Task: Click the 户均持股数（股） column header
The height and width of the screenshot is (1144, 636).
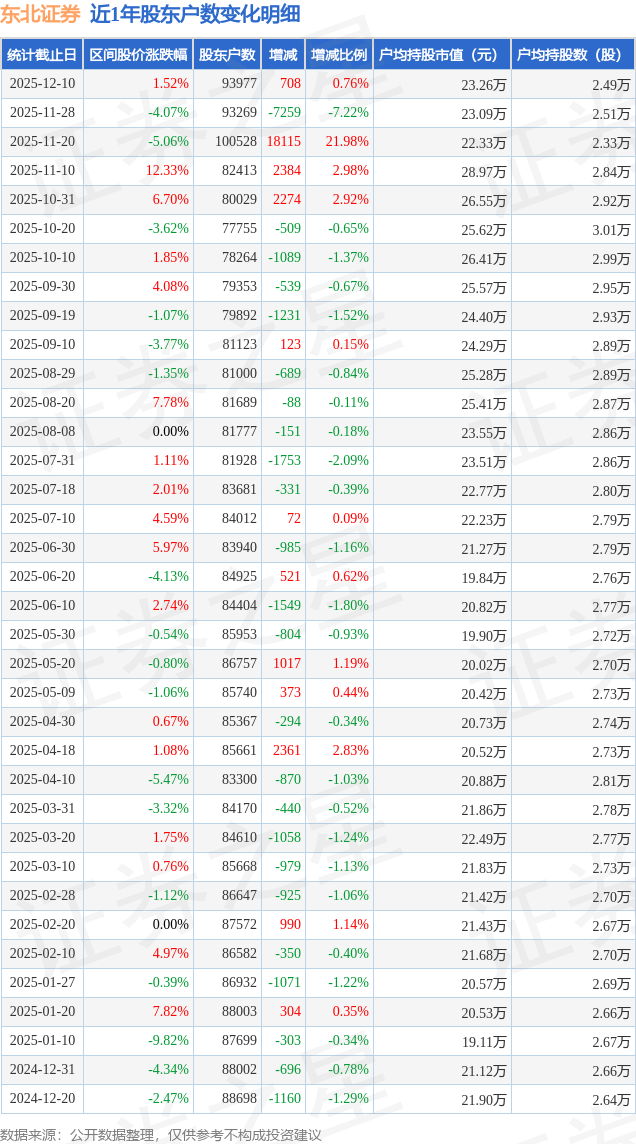Action: pos(572,55)
